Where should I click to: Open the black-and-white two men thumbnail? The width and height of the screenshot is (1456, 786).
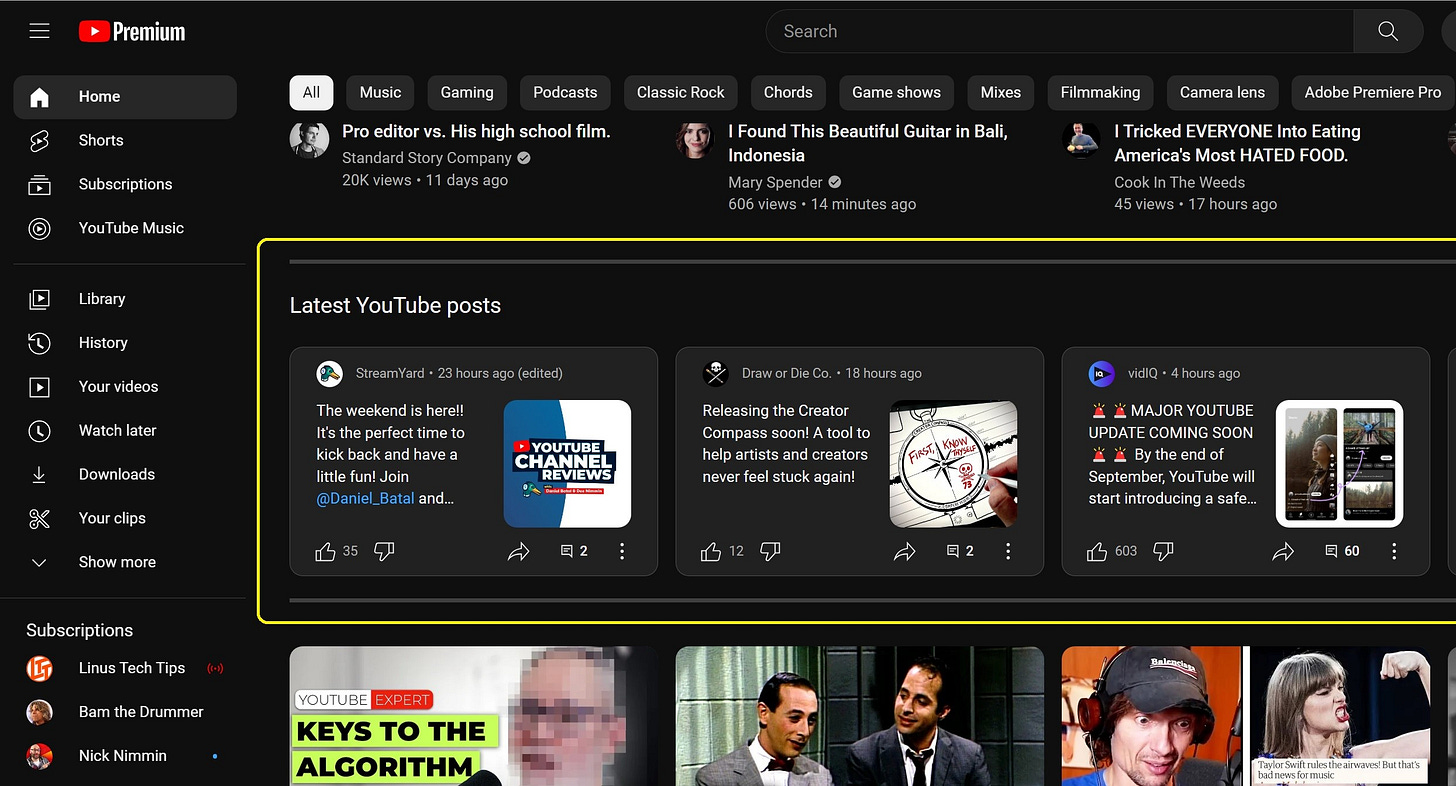click(x=860, y=716)
